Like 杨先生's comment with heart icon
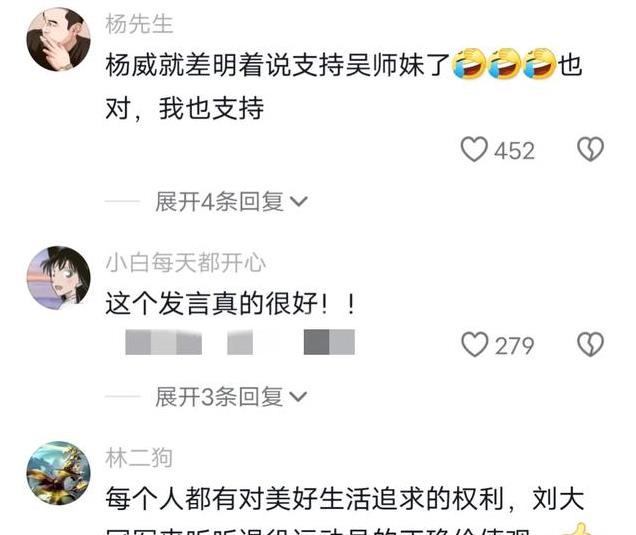Image resolution: width=636 pixels, height=535 pixels. click(474, 149)
